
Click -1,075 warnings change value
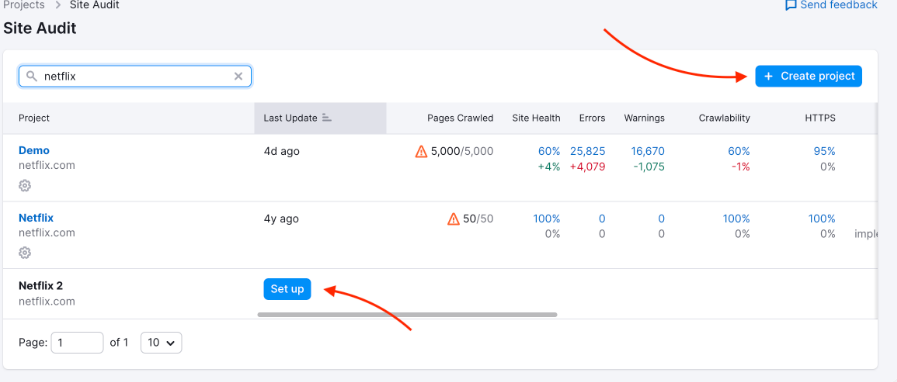click(x=648, y=167)
